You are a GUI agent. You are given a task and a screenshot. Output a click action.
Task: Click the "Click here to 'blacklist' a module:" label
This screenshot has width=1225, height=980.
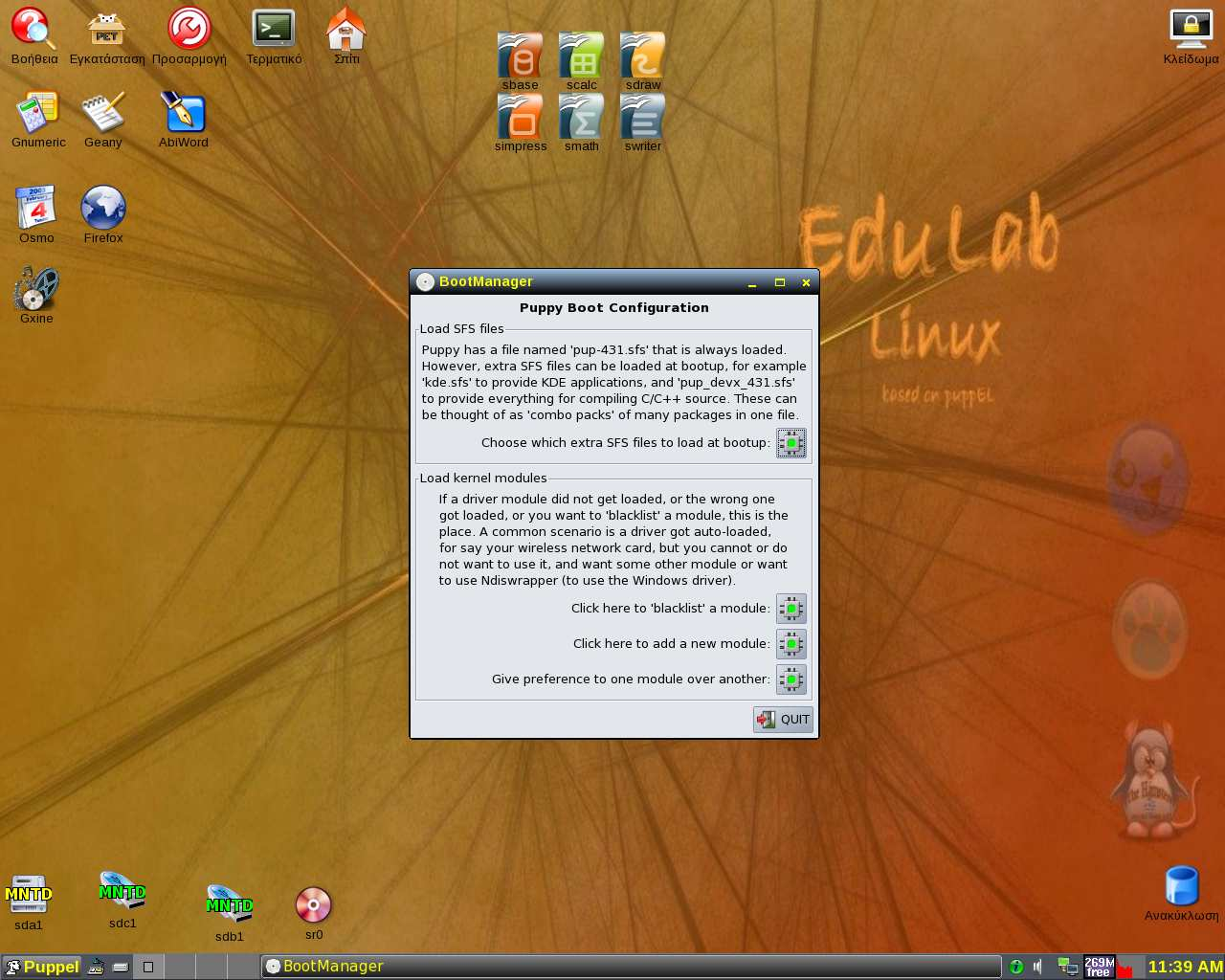pos(671,609)
